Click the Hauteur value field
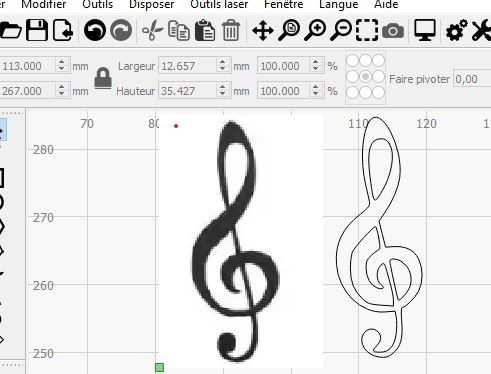Image resolution: width=491 pixels, height=374 pixels. click(188, 91)
